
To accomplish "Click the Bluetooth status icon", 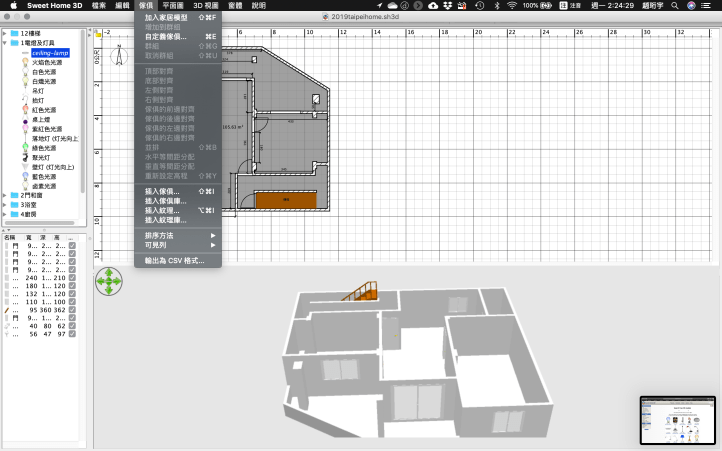I will pyautogui.click(x=492, y=5).
